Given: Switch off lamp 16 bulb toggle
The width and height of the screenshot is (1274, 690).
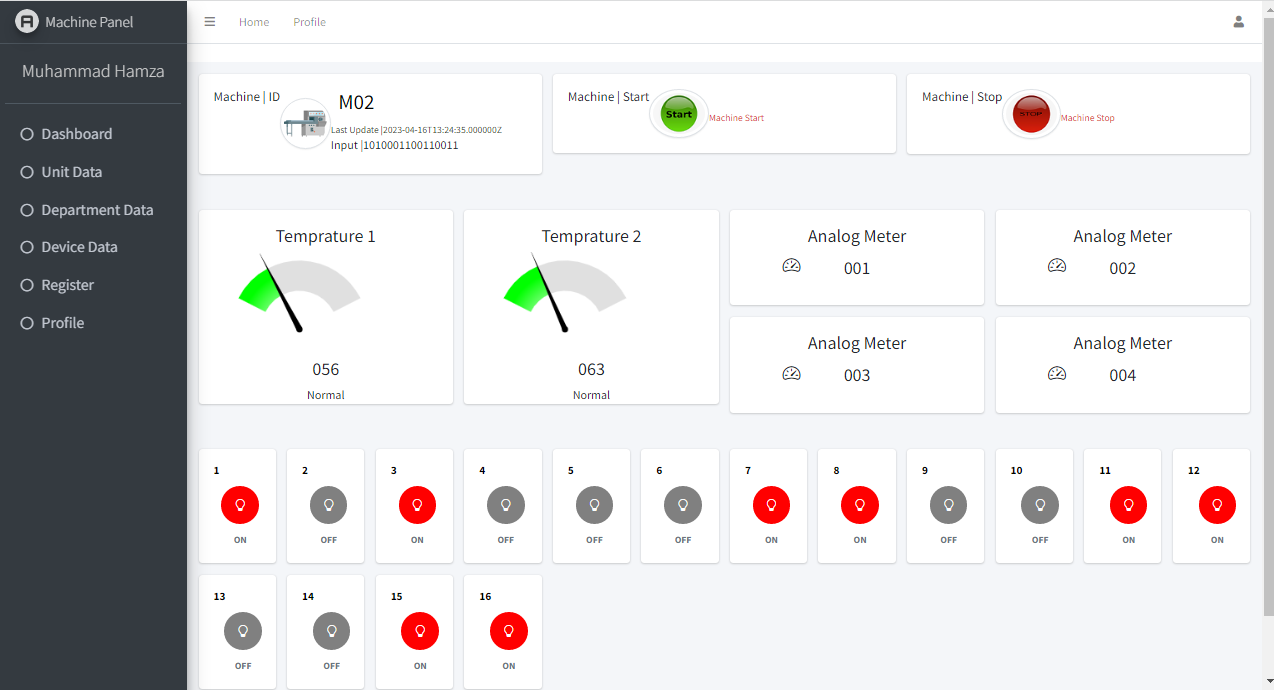Looking at the screenshot, I should (x=508, y=630).
